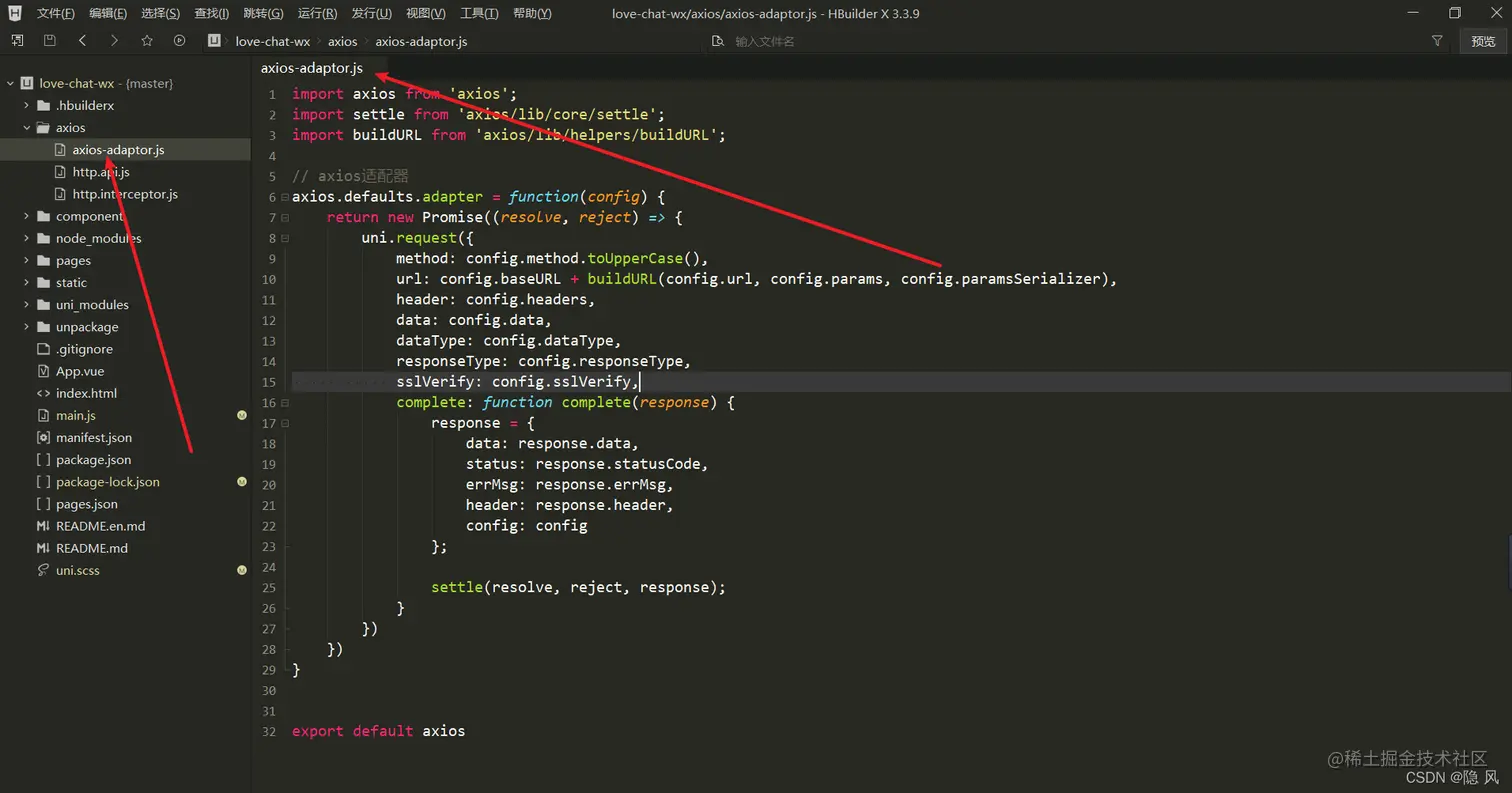Image resolution: width=1512 pixels, height=793 pixels.
Task: Click the Vue file icon of App.vue
Action: [43, 371]
